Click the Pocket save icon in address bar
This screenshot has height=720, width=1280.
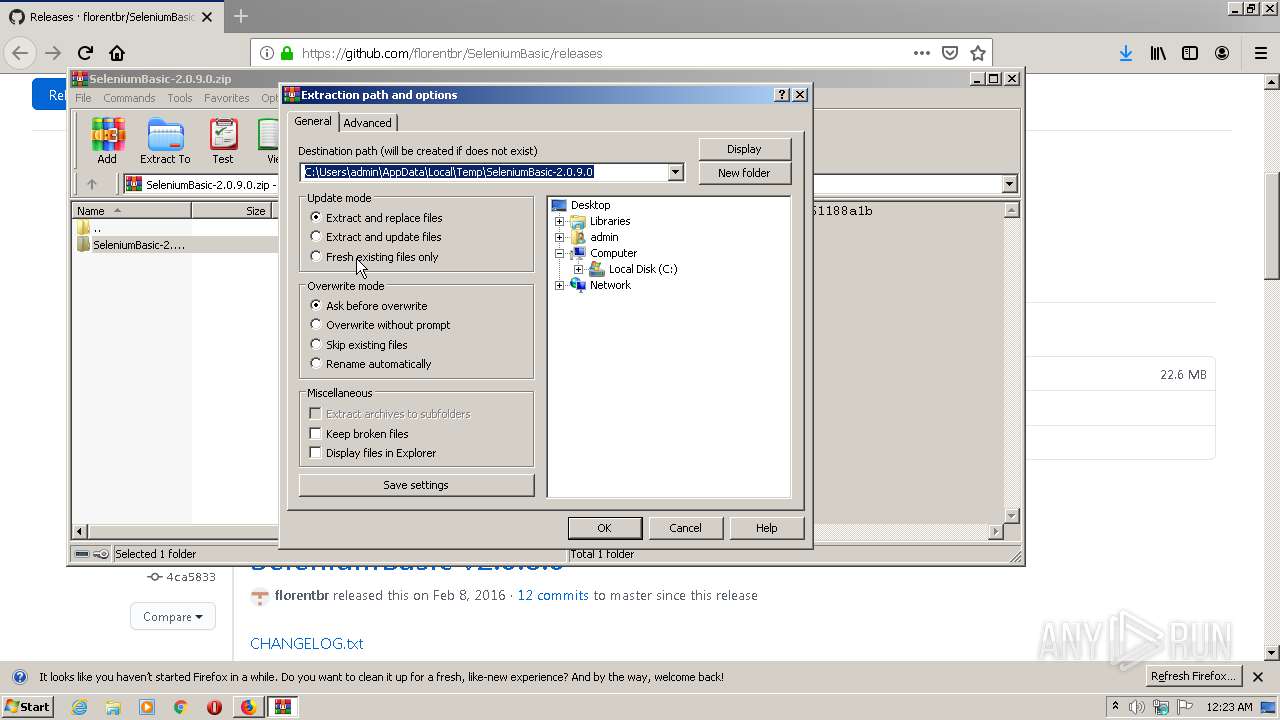click(x=950, y=53)
